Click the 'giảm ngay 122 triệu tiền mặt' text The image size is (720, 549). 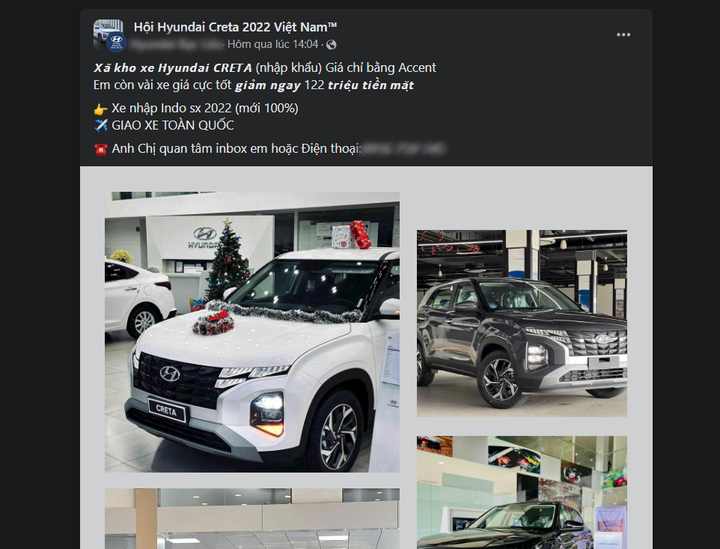pos(324,85)
